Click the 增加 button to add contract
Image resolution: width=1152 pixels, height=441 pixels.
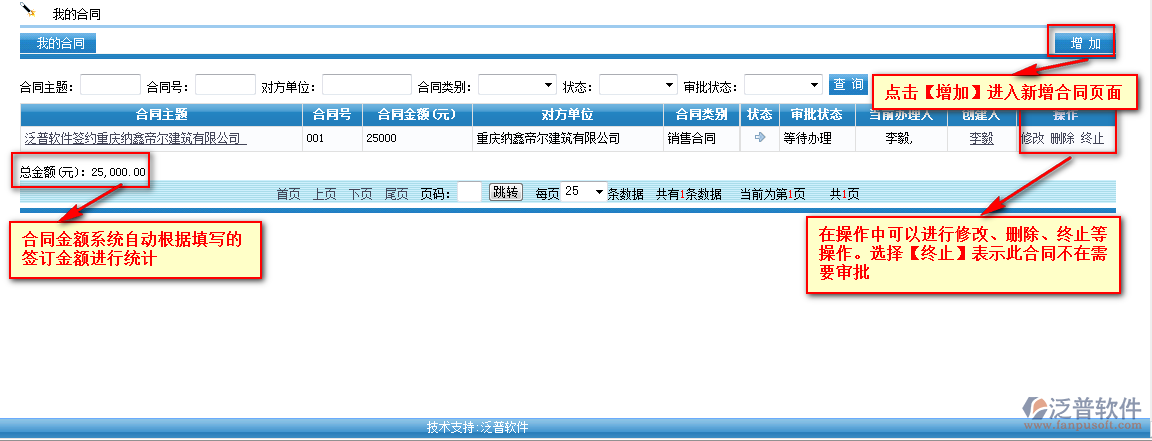tap(1084, 43)
